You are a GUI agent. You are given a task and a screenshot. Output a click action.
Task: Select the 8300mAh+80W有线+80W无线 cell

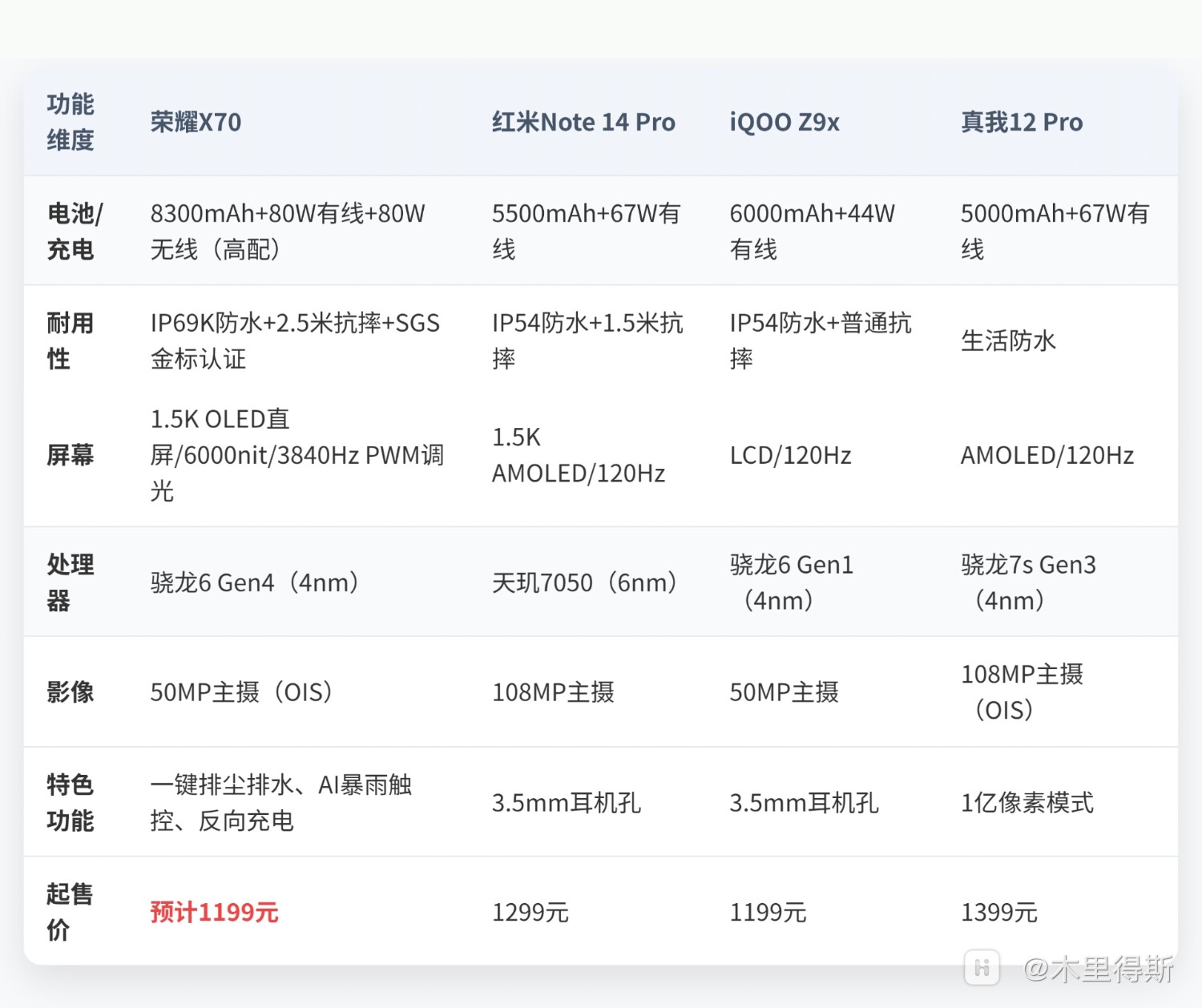[x=288, y=232]
